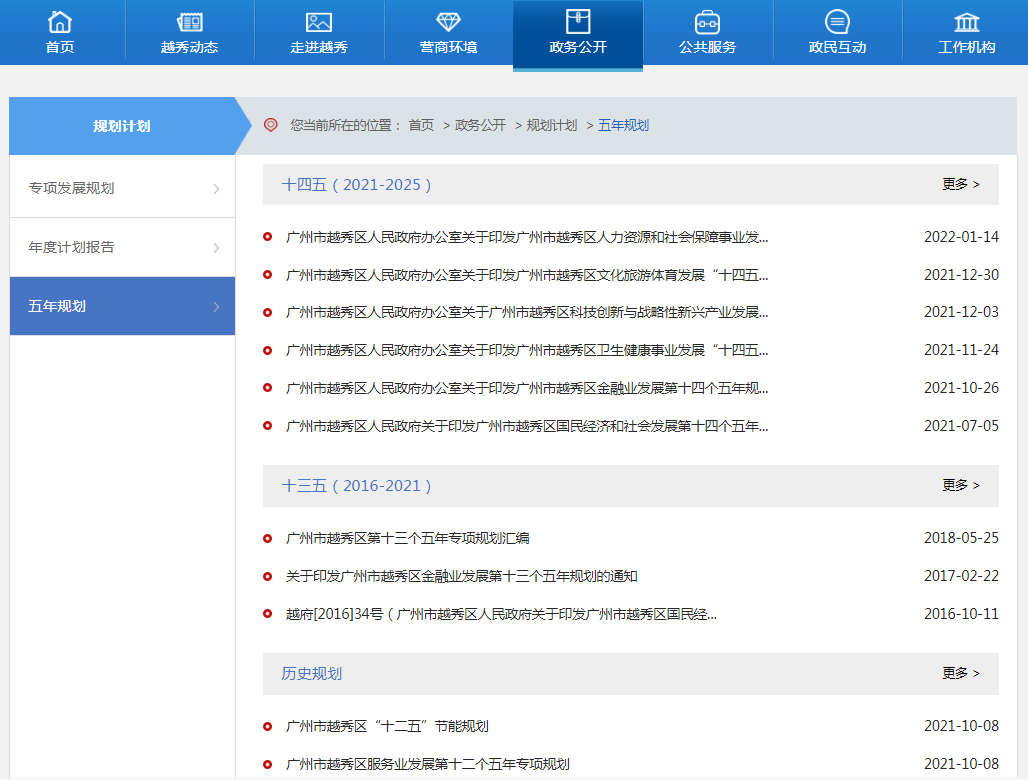Click the newspaper icon above 越秀动态
Viewport: 1028px width, 780px height.
(x=189, y=21)
